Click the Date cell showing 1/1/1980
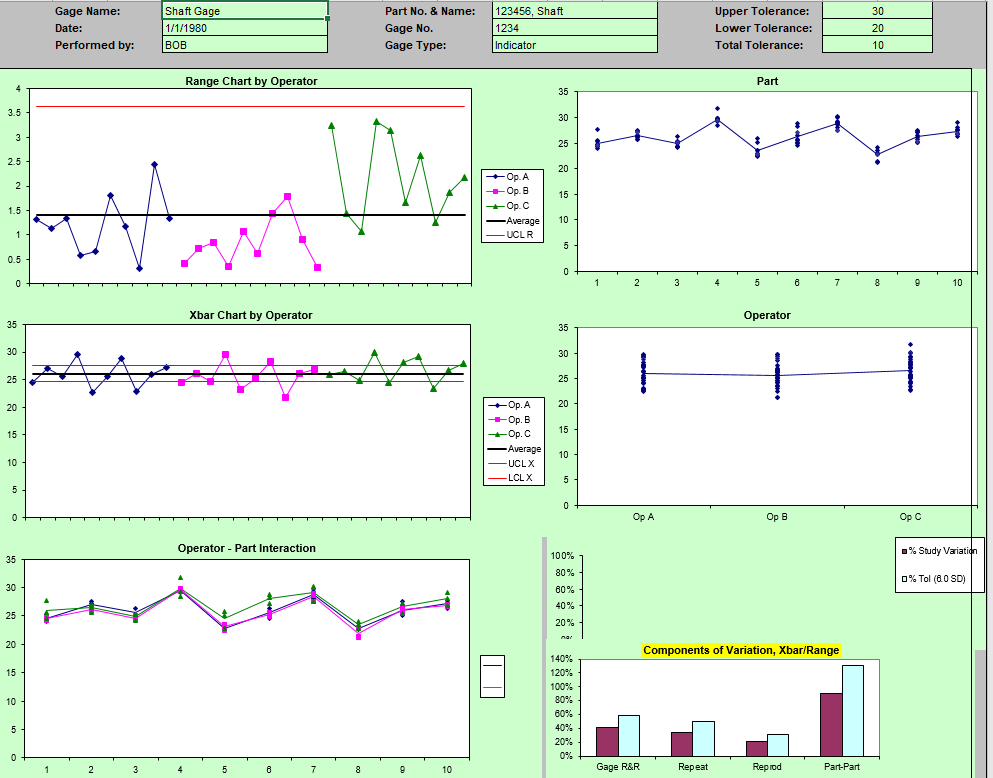 [244, 28]
